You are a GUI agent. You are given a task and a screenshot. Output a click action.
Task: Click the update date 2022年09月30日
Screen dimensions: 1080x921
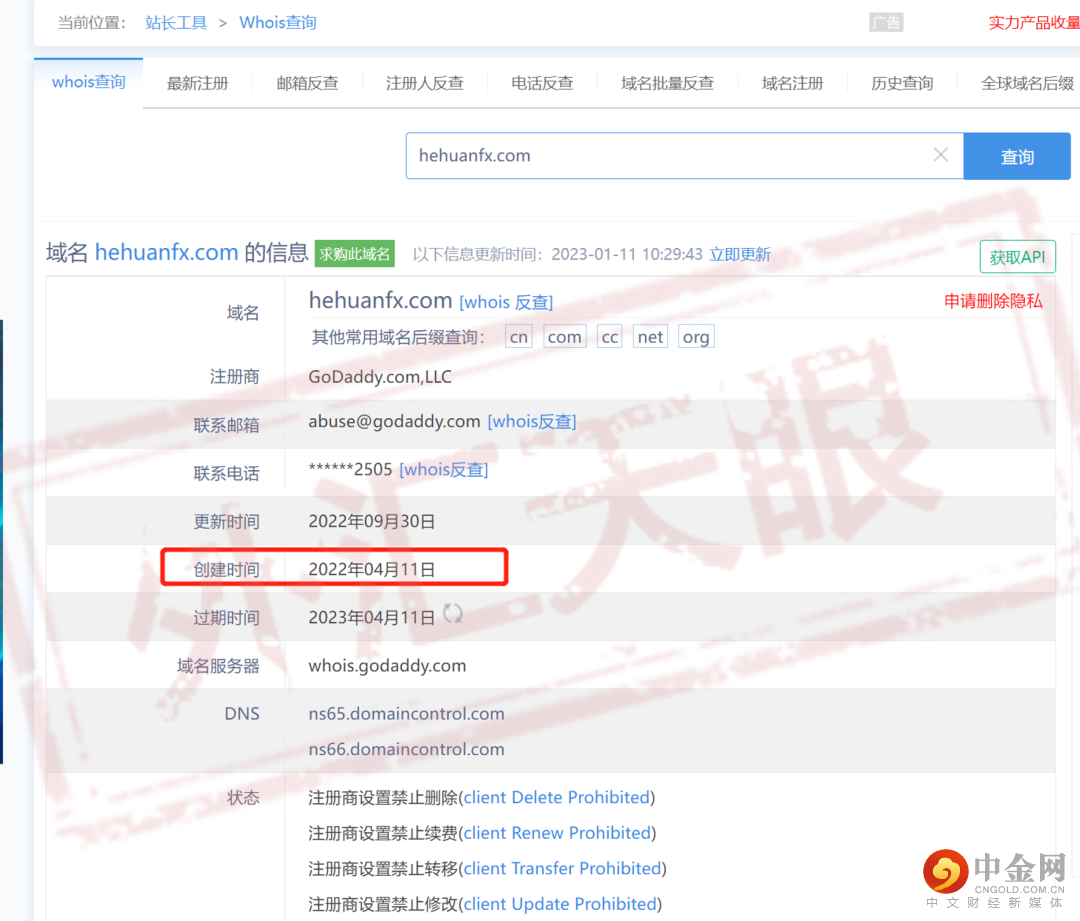[371, 521]
